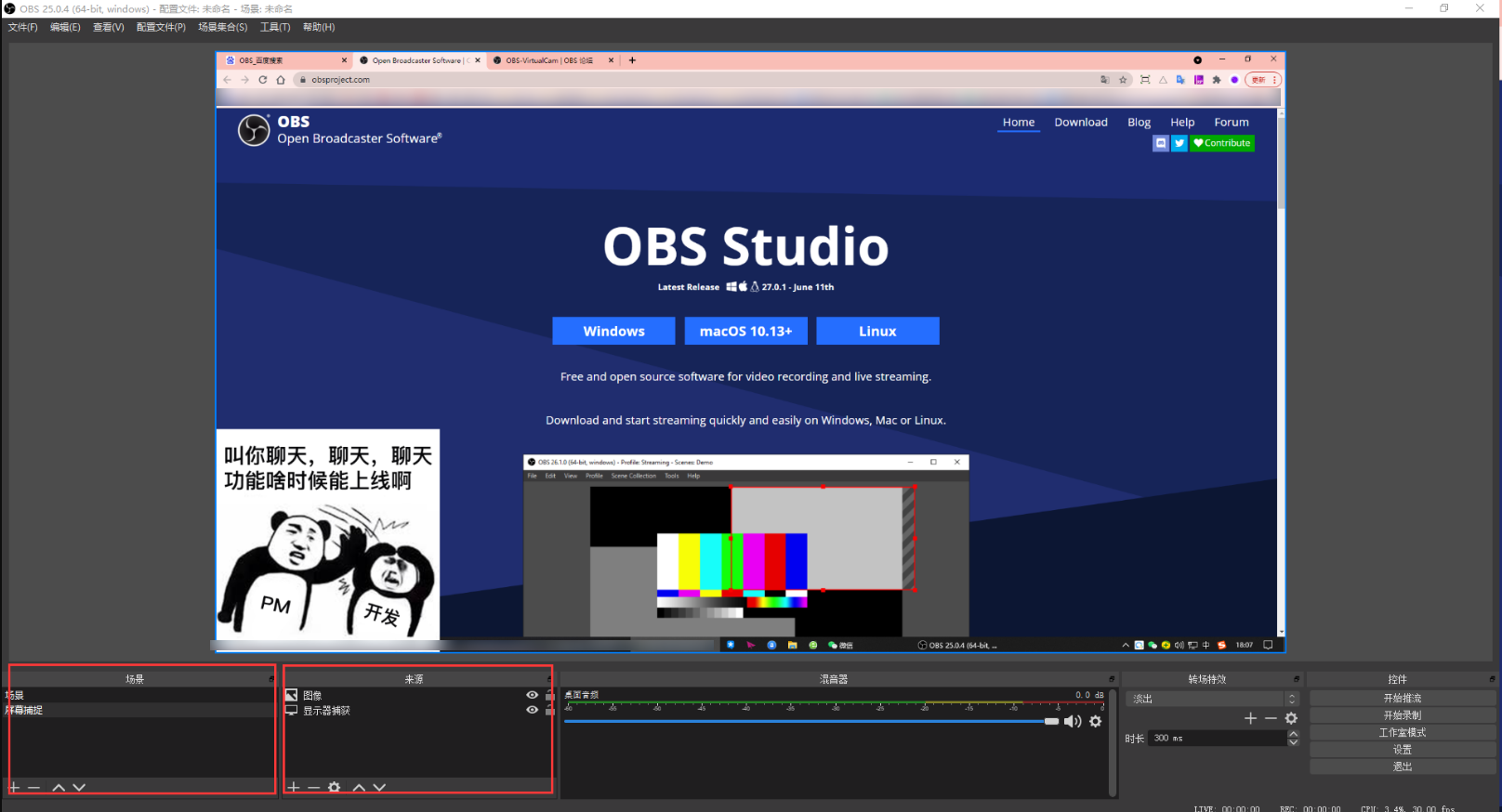Switch to OBS-VirtualCam browser tab
This screenshot has width=1502, height=812.
coord(553,60)
